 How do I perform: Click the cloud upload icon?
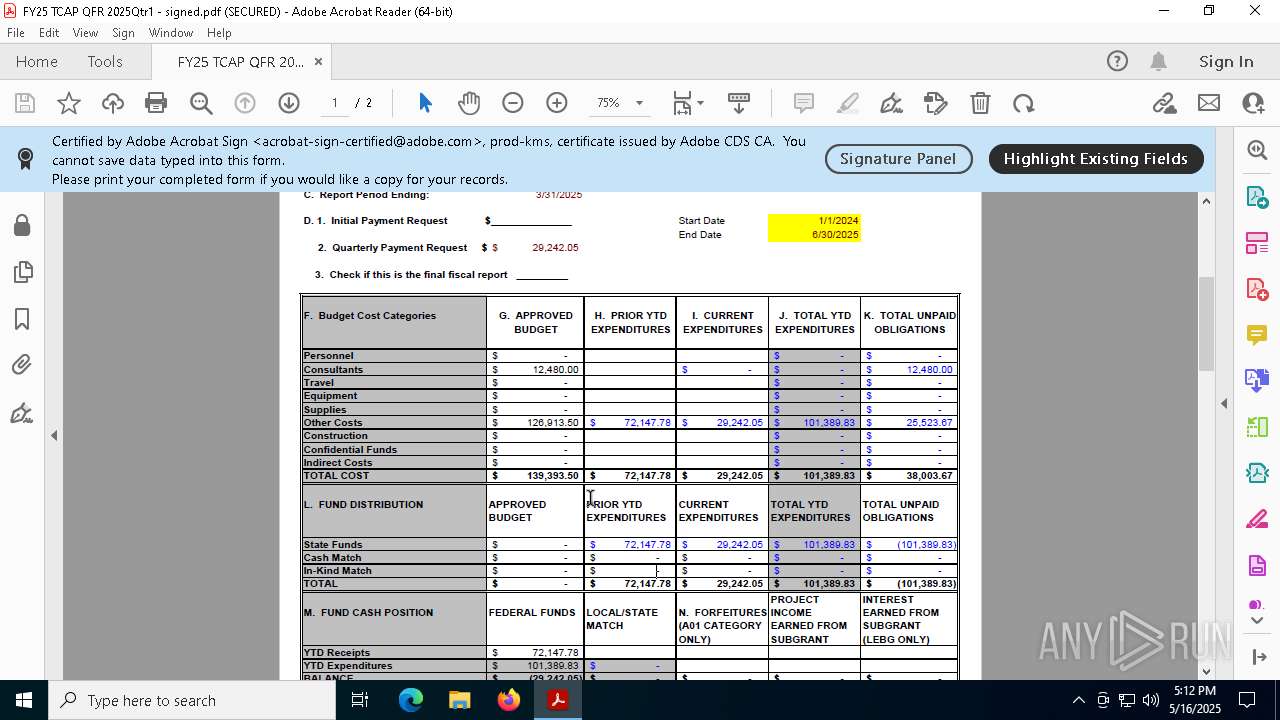113,103
